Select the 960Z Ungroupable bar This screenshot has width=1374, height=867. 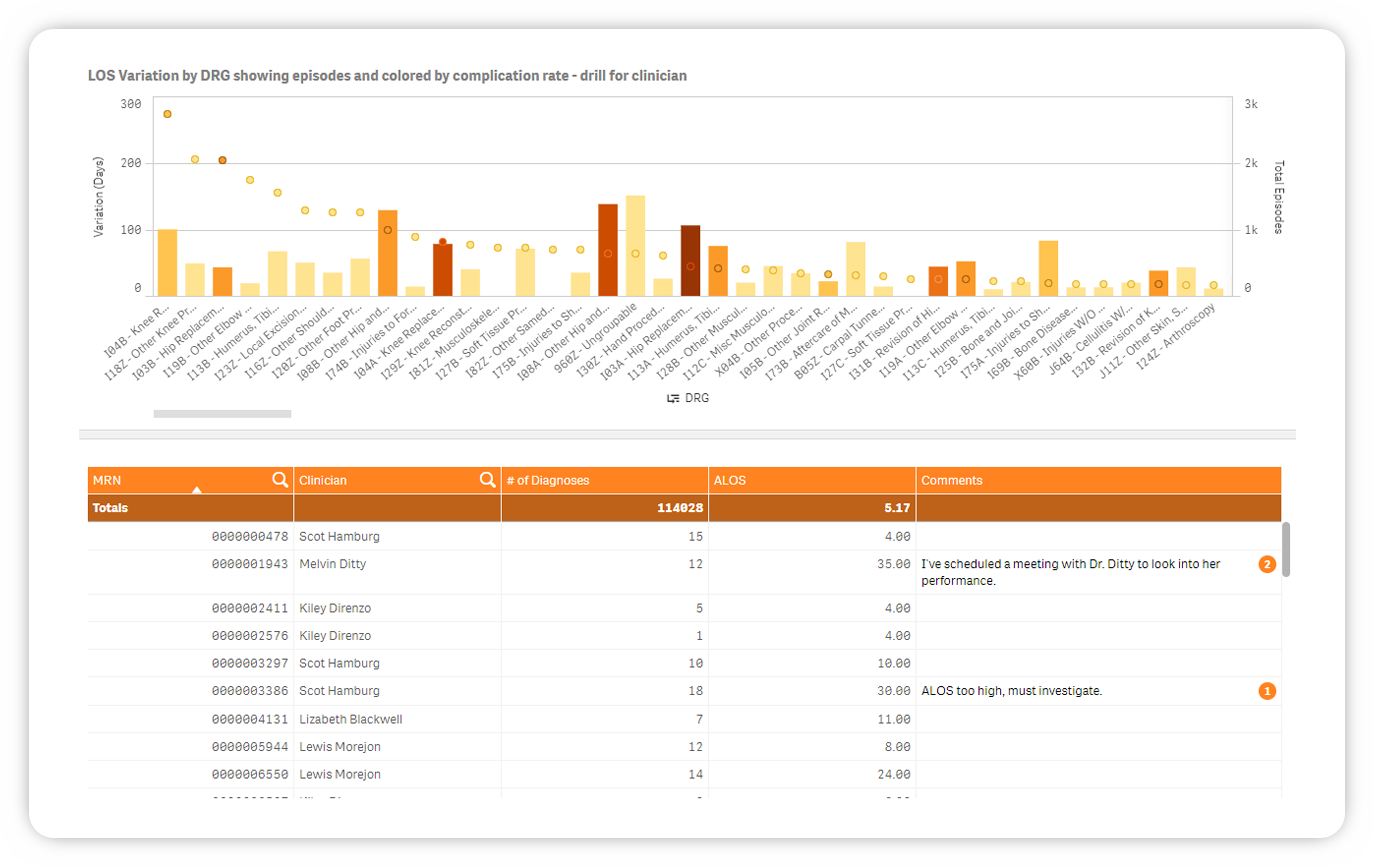(635, 245)
